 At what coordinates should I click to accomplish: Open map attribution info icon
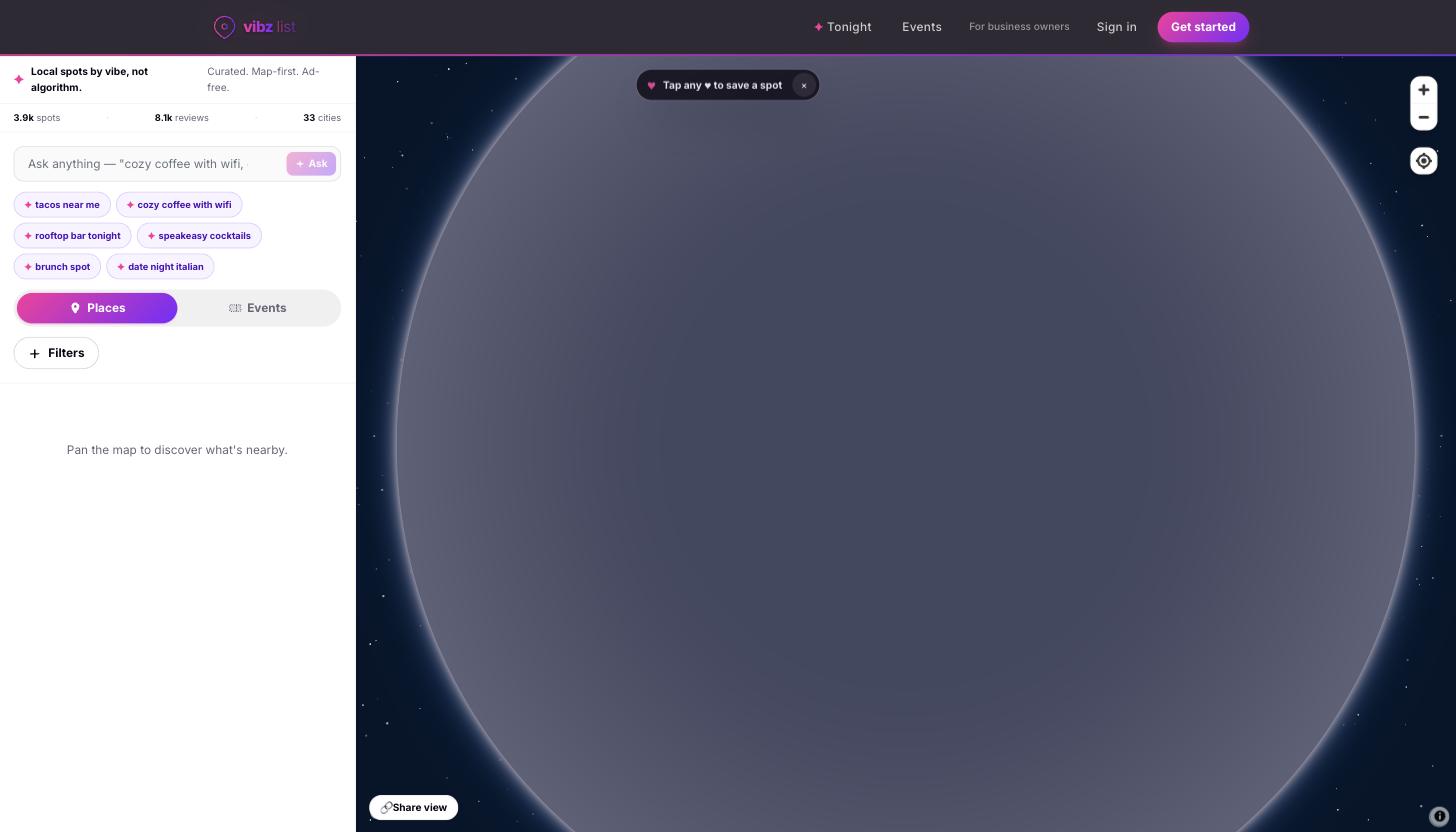(x=1440, y=816)
